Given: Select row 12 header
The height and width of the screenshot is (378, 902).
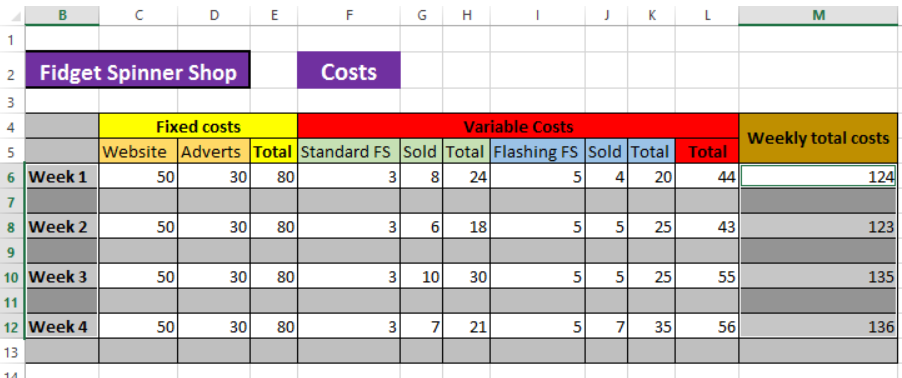Looking at the screenshot, I should click(12, 327).
